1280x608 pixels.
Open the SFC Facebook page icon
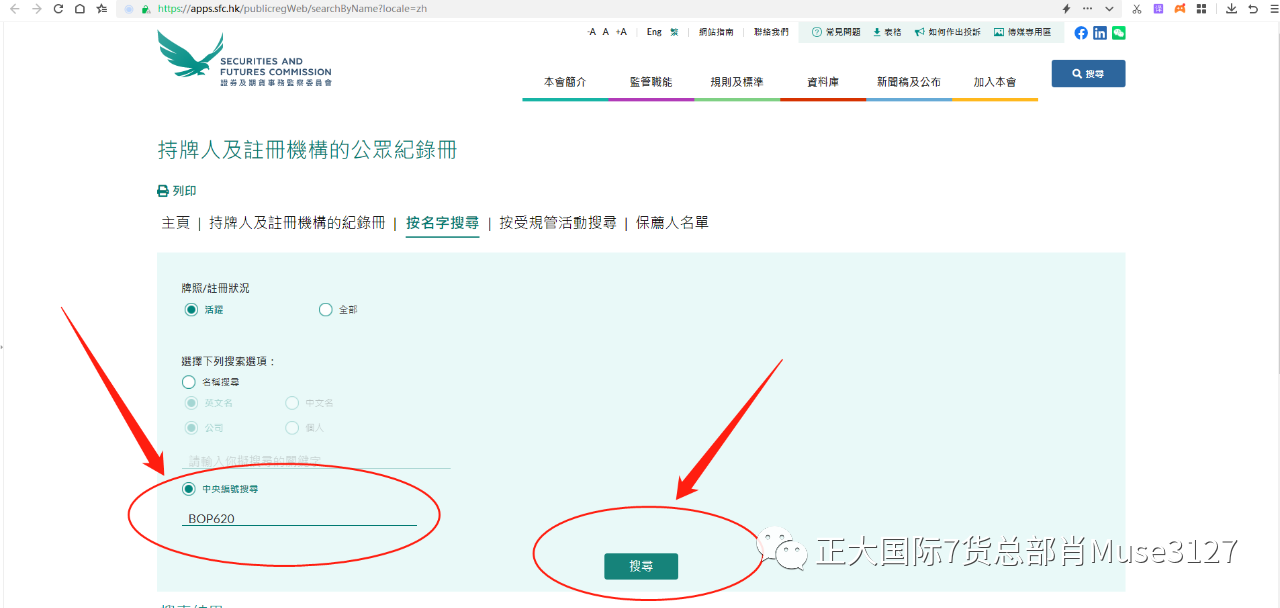(1081, 33)
